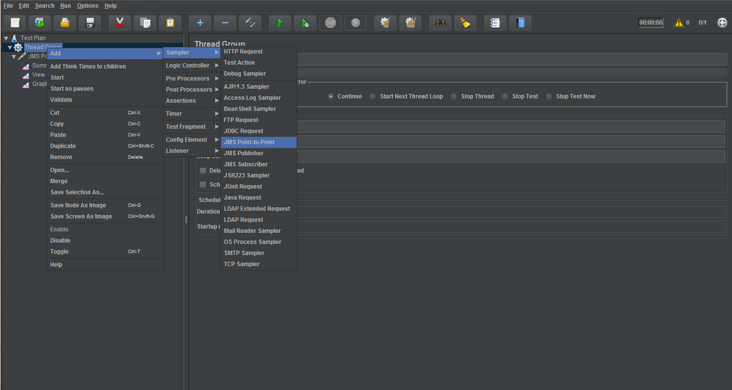Create a new test plan with New icon

[15, 23]
